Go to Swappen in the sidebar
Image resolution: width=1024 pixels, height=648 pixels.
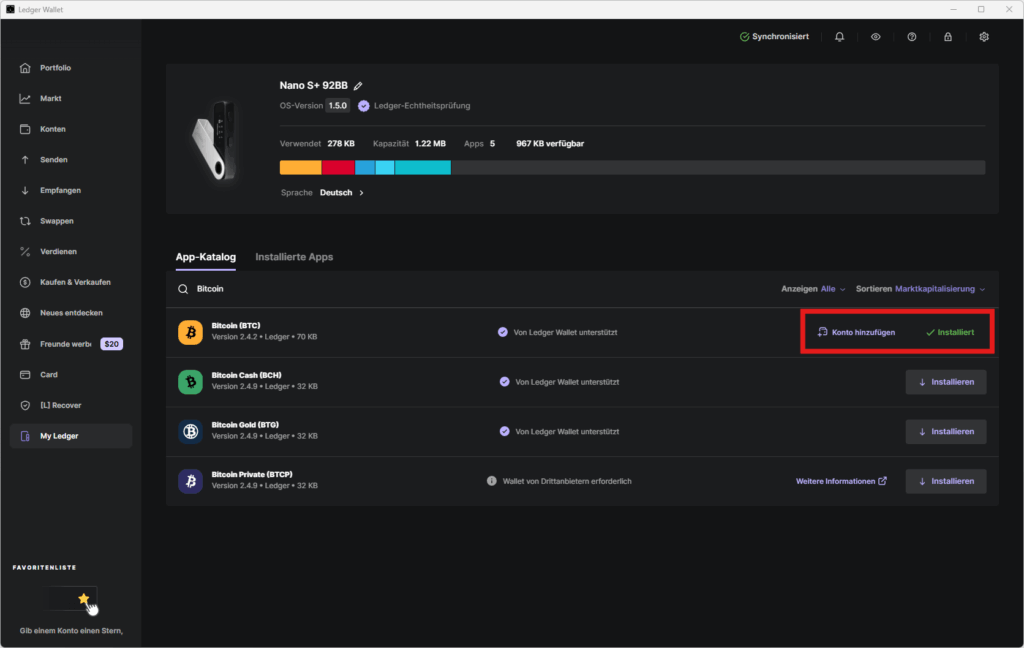(56, 221)
